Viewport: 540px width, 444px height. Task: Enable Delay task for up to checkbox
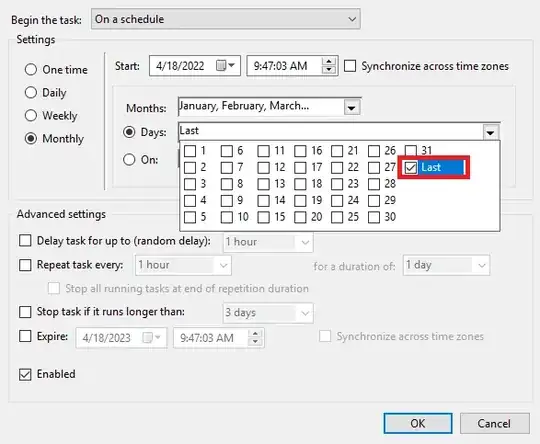(x=25, y=240)
